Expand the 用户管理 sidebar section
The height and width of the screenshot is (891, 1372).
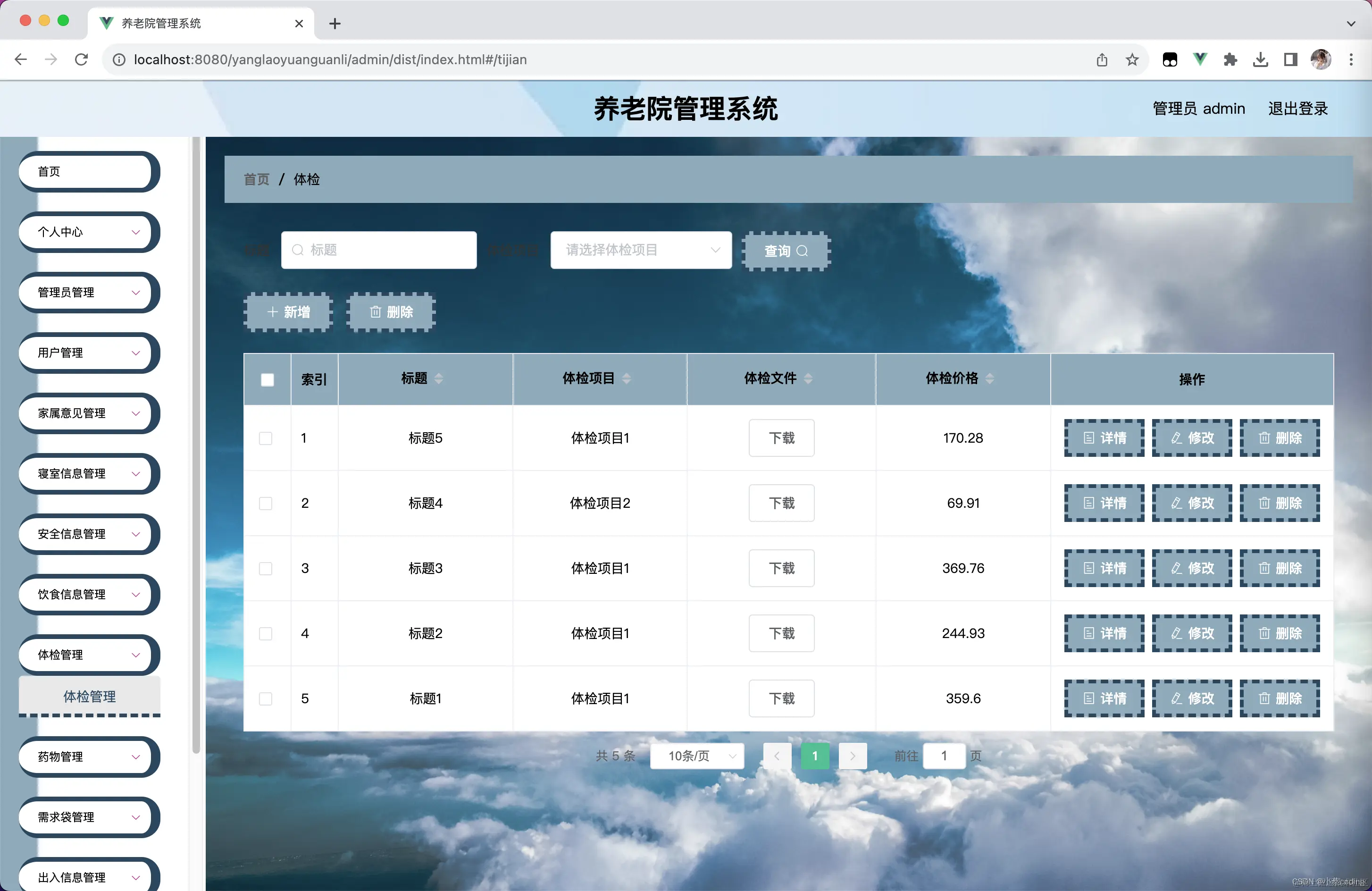[x=88, y=353]
